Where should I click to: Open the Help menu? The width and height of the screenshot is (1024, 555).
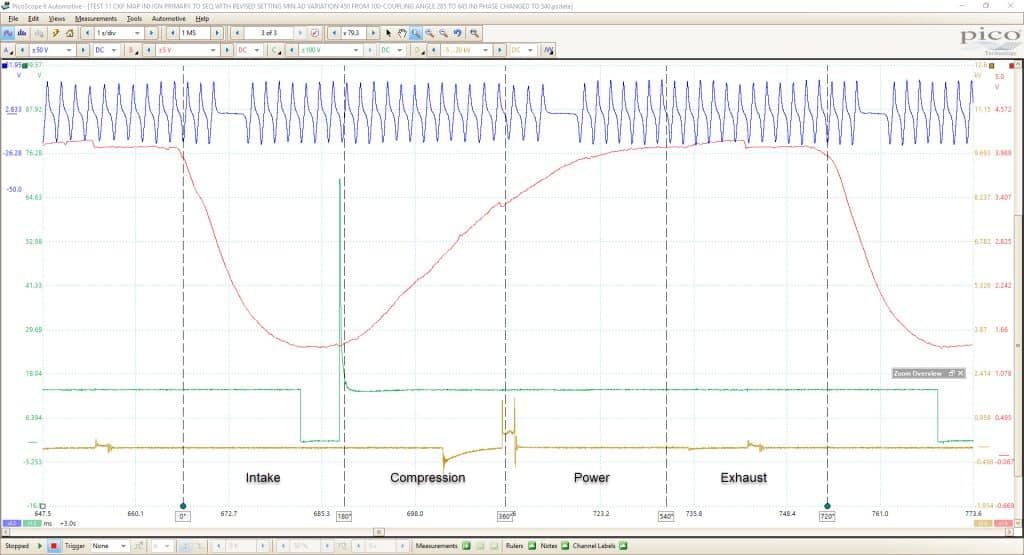pyautogui.click(x=202, y=19)
